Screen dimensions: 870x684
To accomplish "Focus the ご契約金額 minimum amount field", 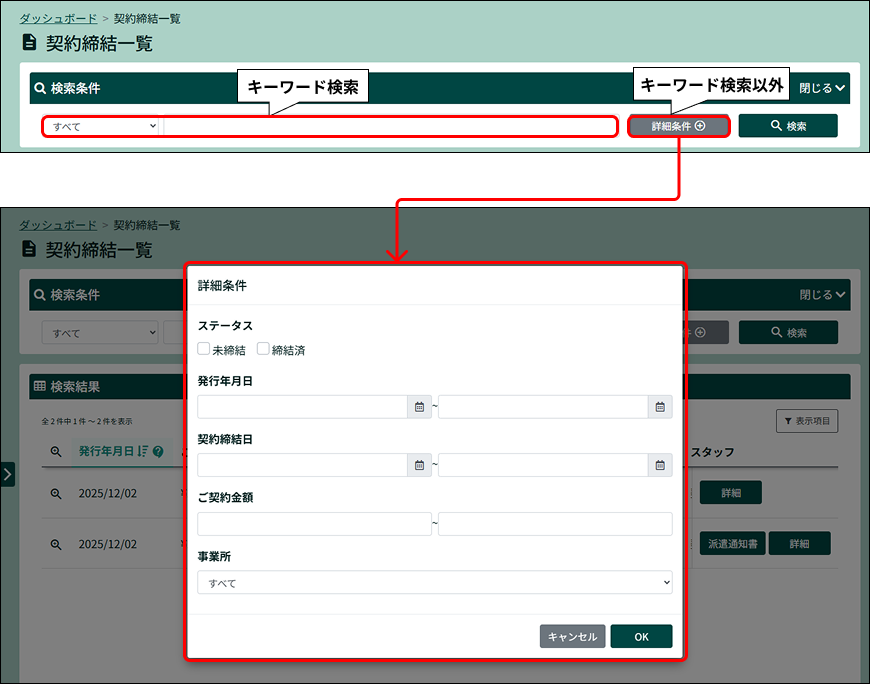I will tap(315, 524).
